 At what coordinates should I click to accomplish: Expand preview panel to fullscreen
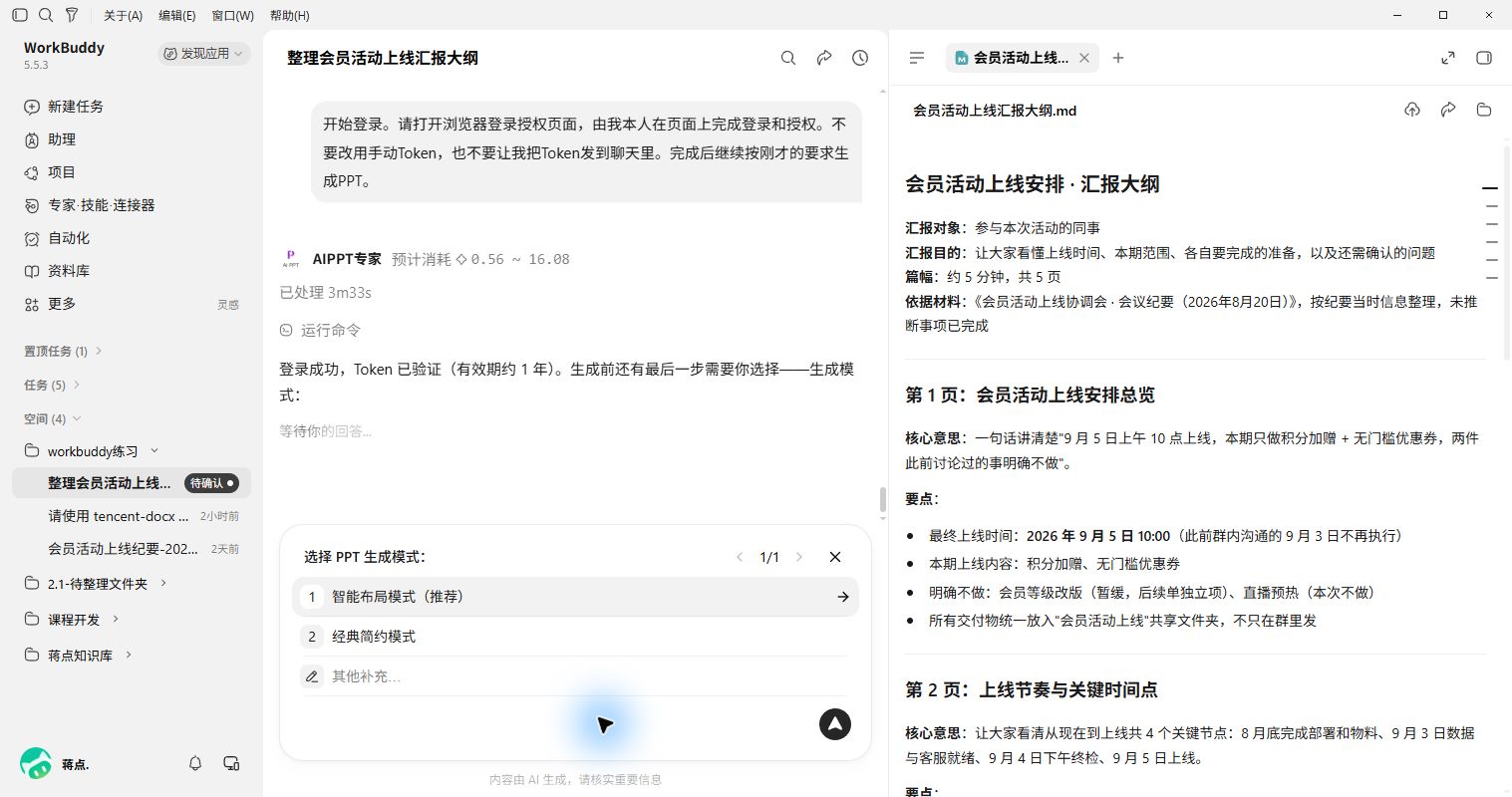point(1448,58)
